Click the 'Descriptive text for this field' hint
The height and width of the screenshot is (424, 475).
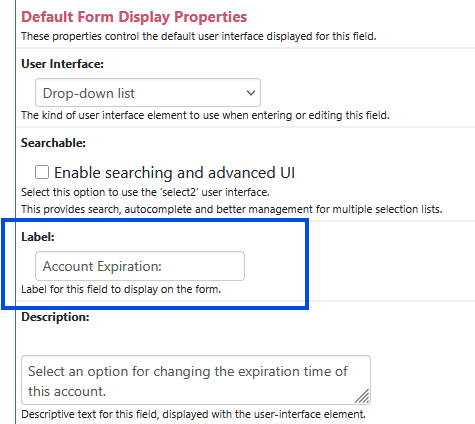coord(193,414)
